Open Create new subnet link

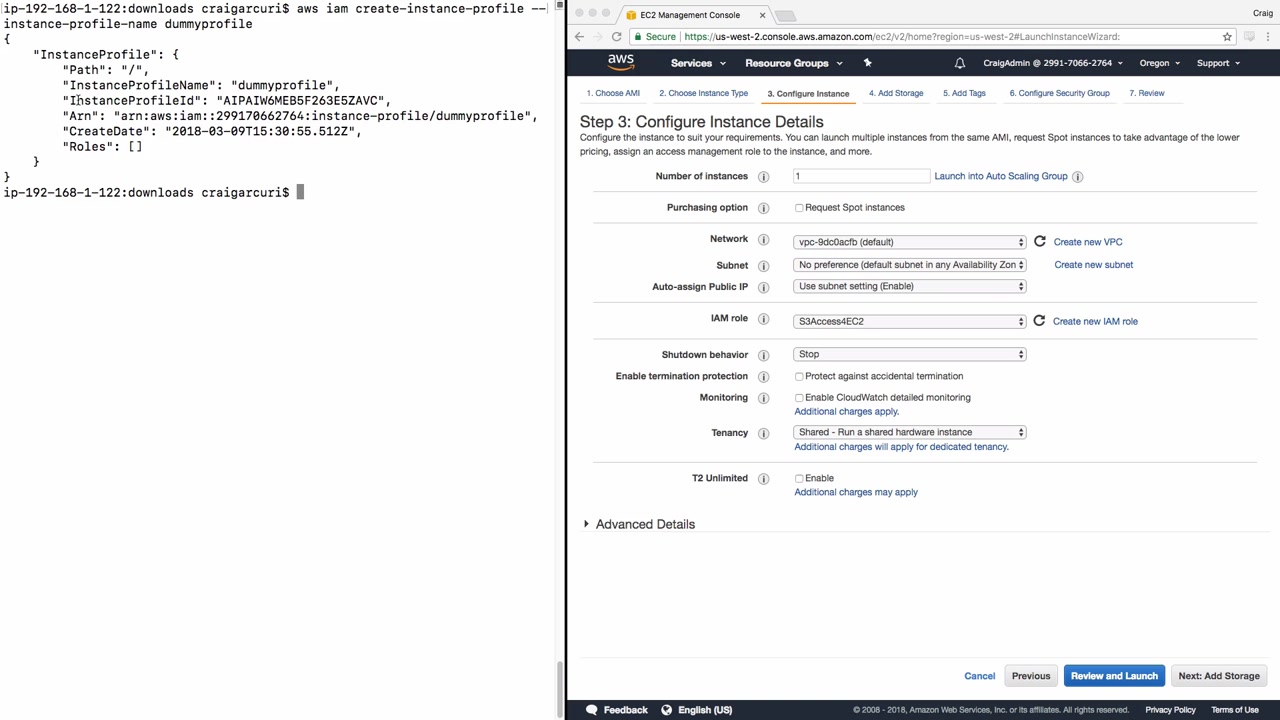(1094, 265)
